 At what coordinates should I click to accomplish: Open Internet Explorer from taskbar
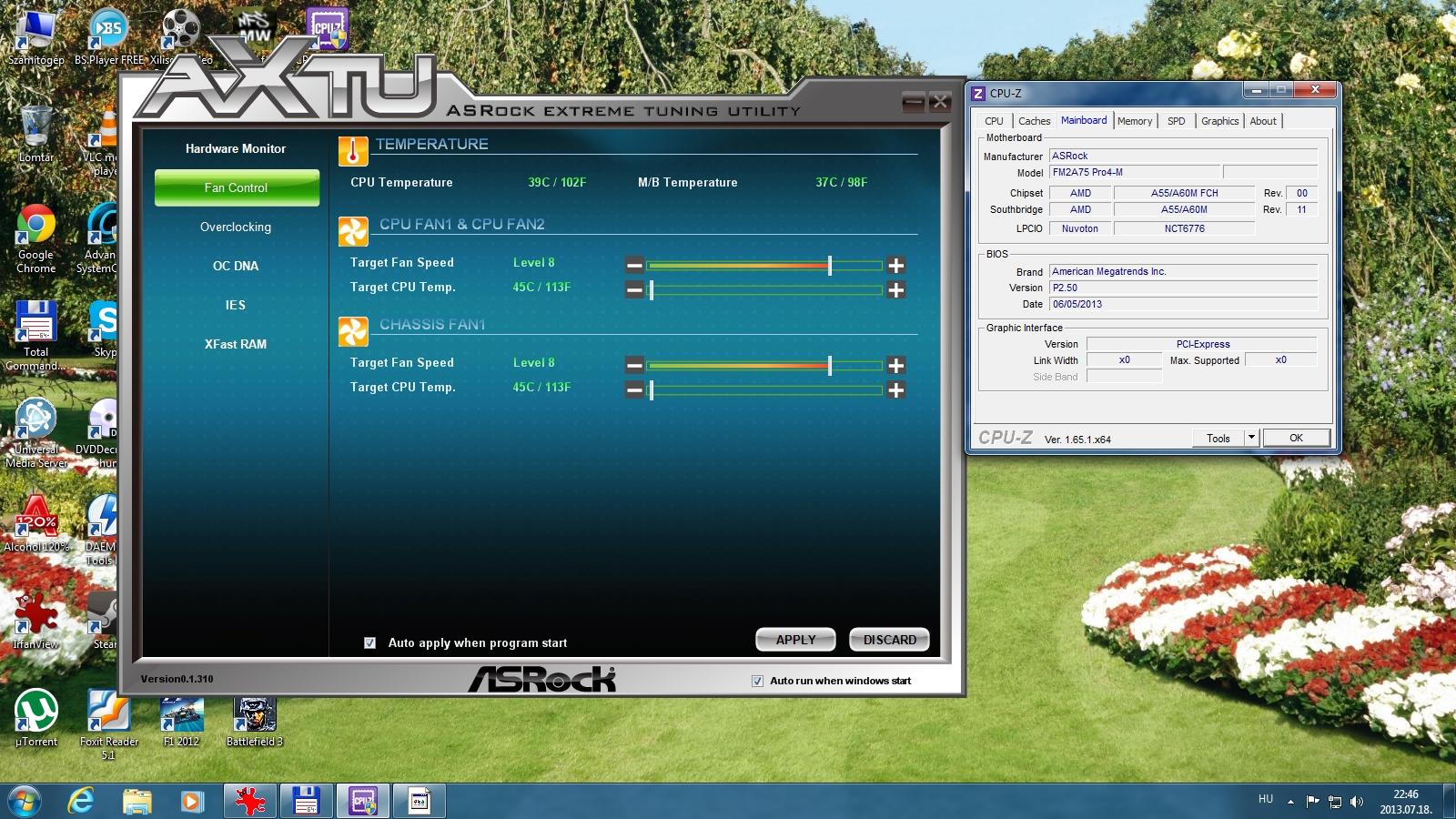click(x=82, y=801)
